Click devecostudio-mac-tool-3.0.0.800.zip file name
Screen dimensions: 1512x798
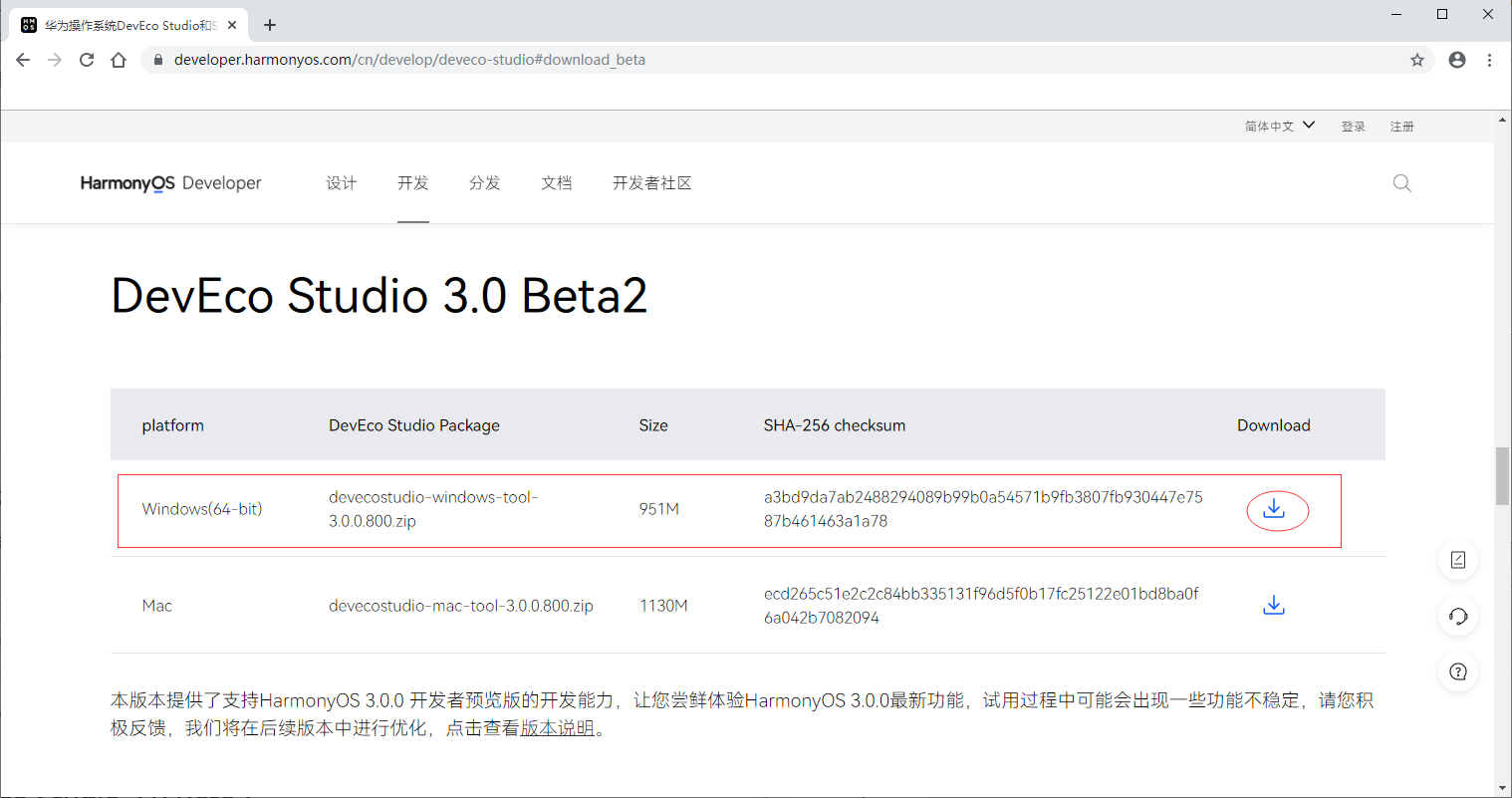tap(461, 606)
